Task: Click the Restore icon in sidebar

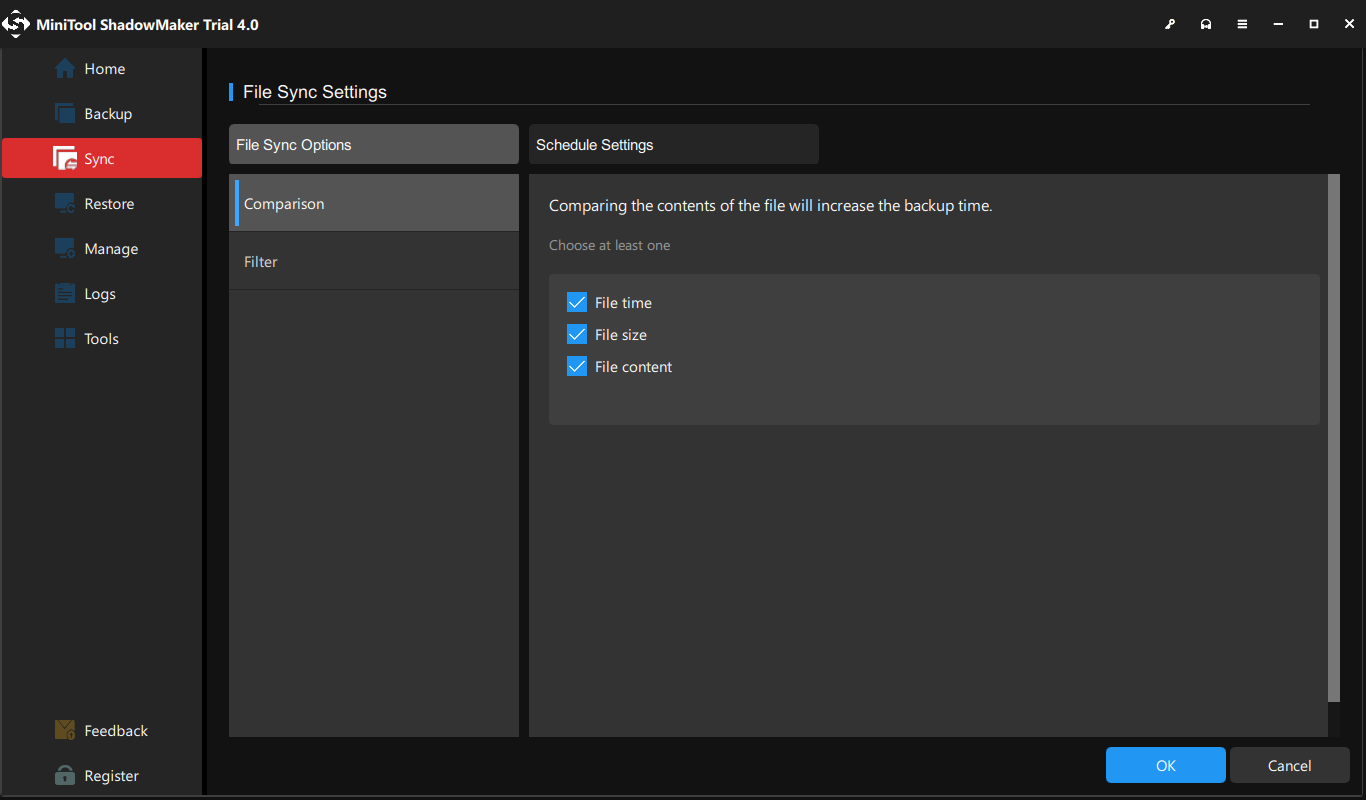Action: (x=65, y=204)
